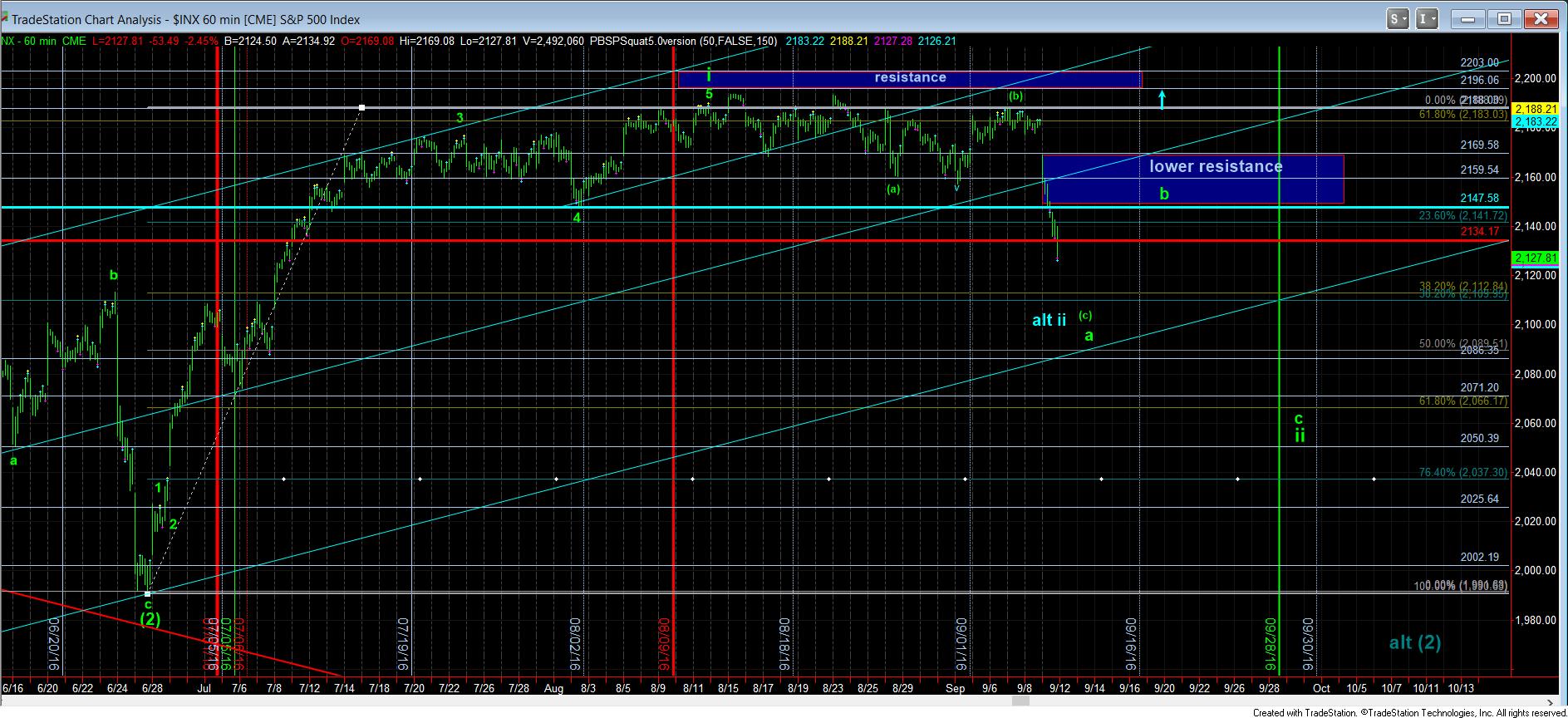This screenshot has width=1568, height=718.
Task: Select the 2025.64 price level label
Action: [1480, 499]
